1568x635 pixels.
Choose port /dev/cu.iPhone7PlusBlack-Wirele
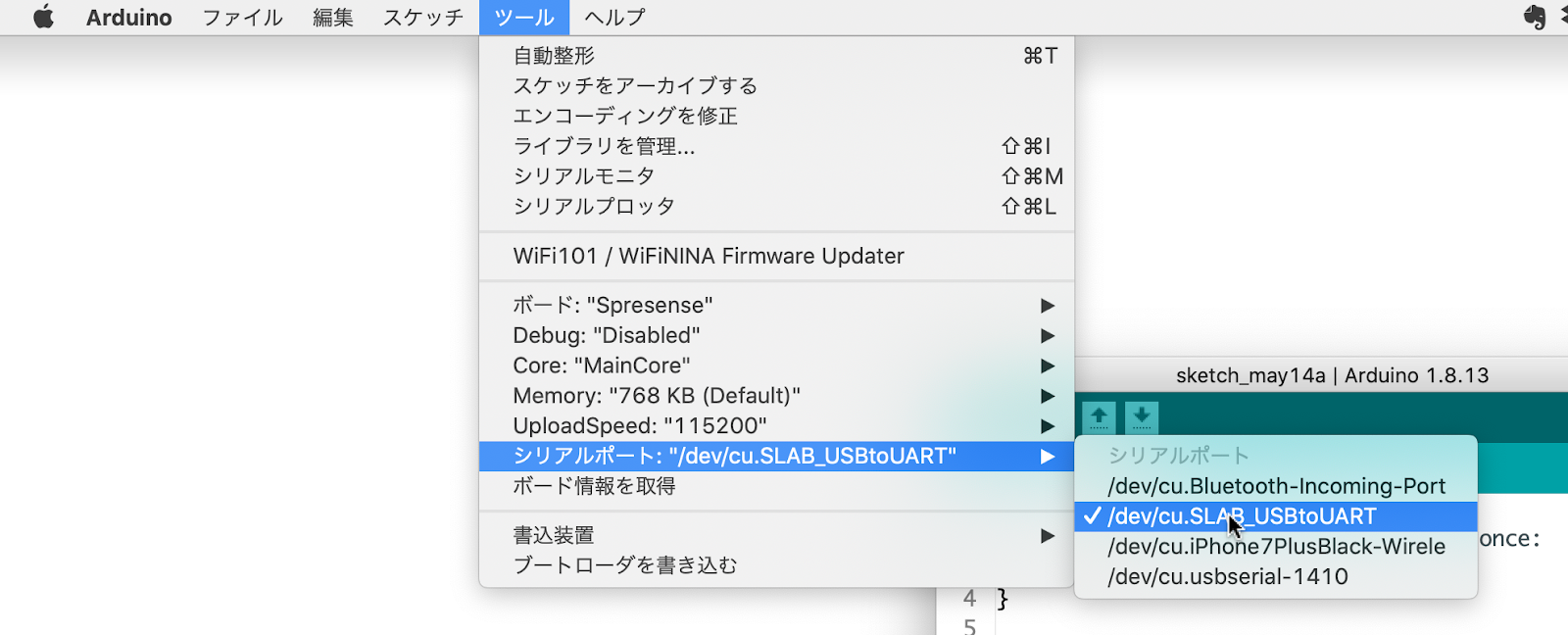[1276, 547]
